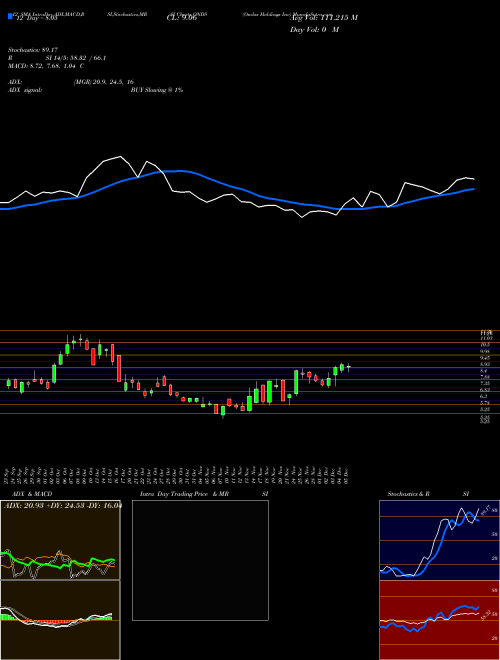Select the 'CL: 9.06' closing price text
The height and width of the screenshot is (660, 500).
182,18
